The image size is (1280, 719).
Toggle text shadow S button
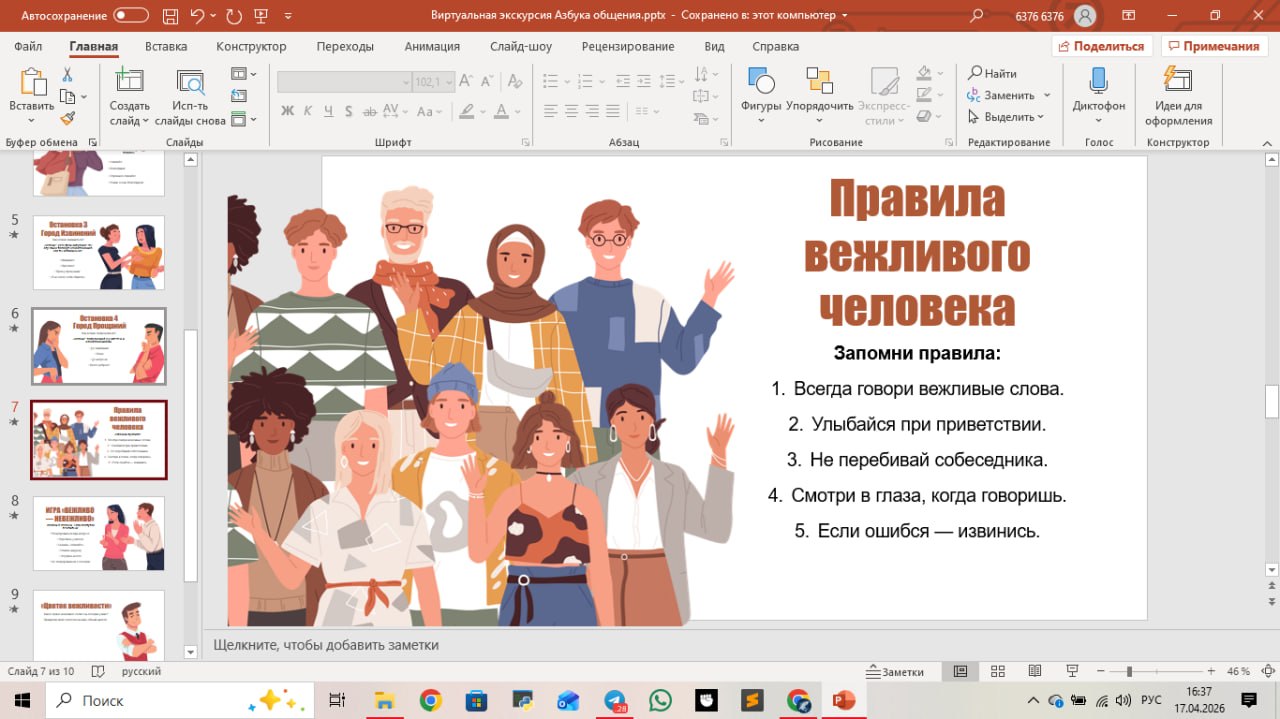pyautogui.click(x=349, y=111)
